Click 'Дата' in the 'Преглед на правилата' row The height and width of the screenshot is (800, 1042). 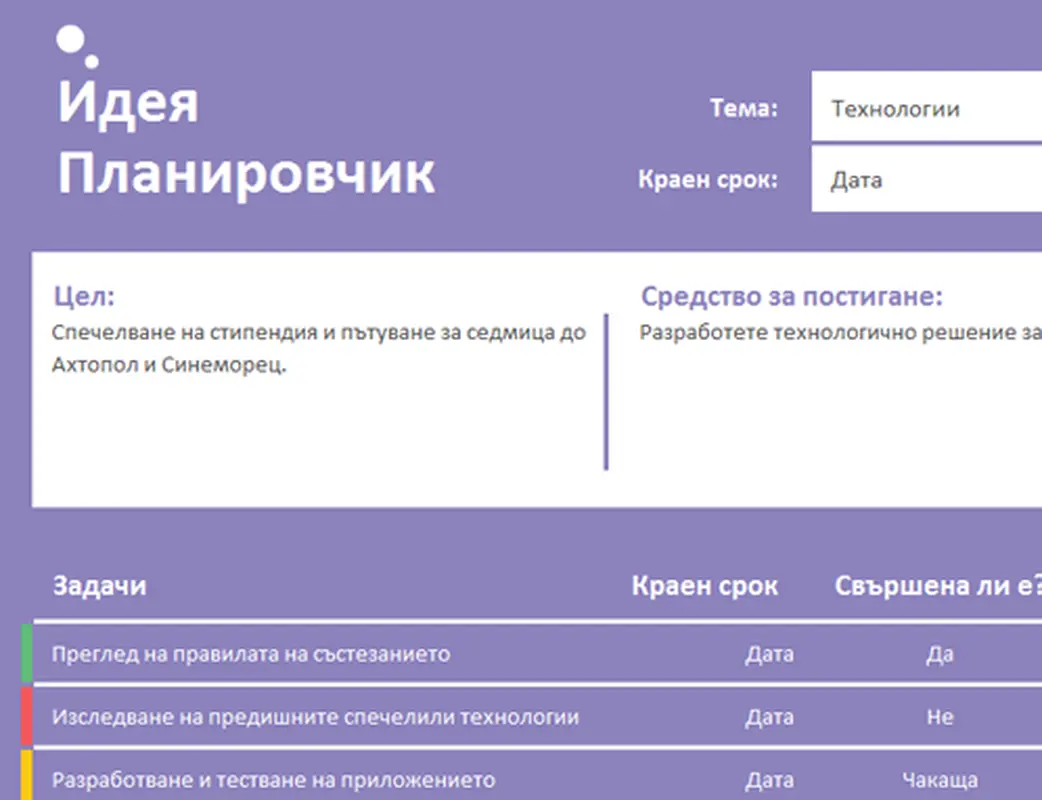pyautogui.click(x=769, y=654)
